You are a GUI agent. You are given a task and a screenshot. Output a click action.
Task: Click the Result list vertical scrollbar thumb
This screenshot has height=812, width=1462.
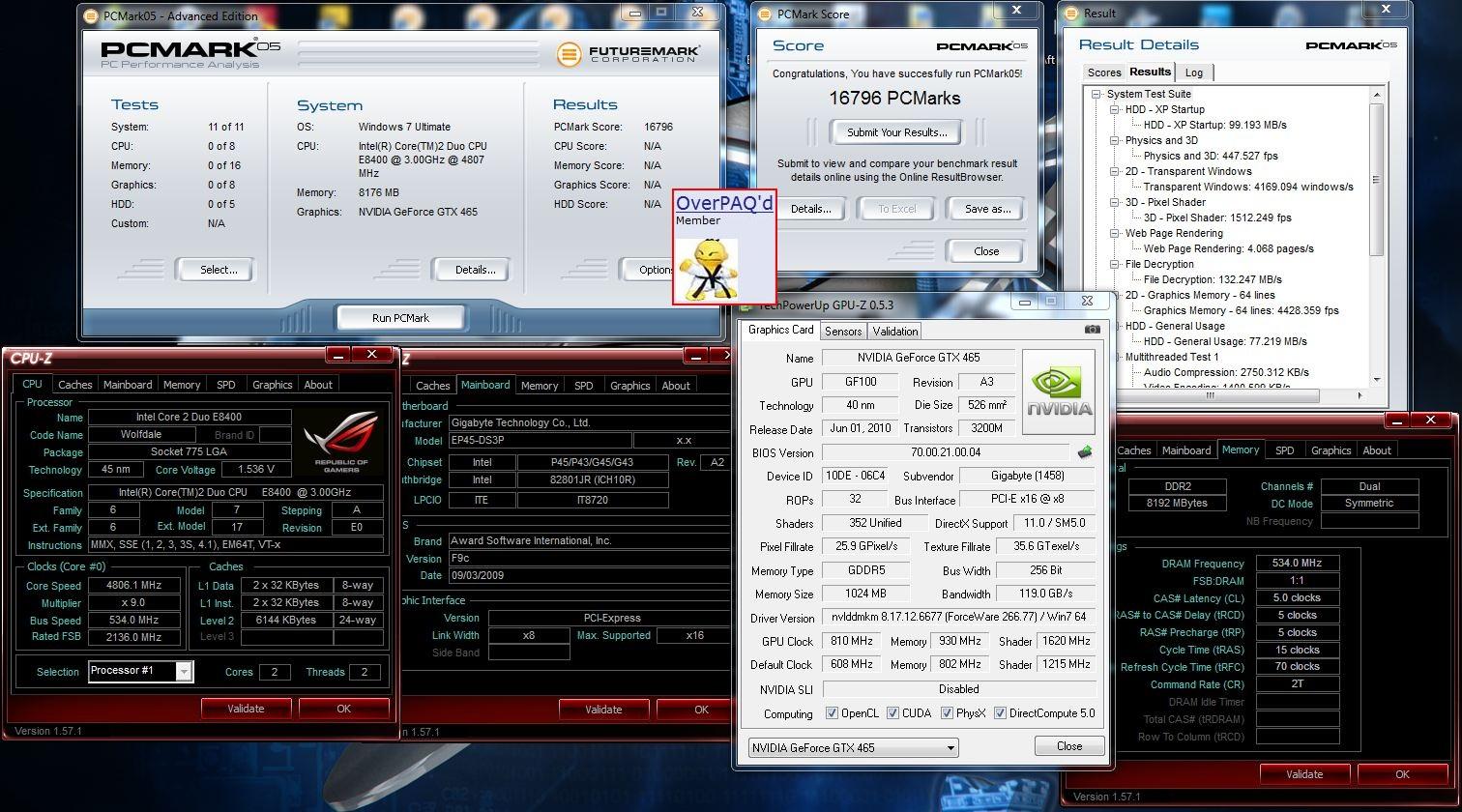(1376, 179)
